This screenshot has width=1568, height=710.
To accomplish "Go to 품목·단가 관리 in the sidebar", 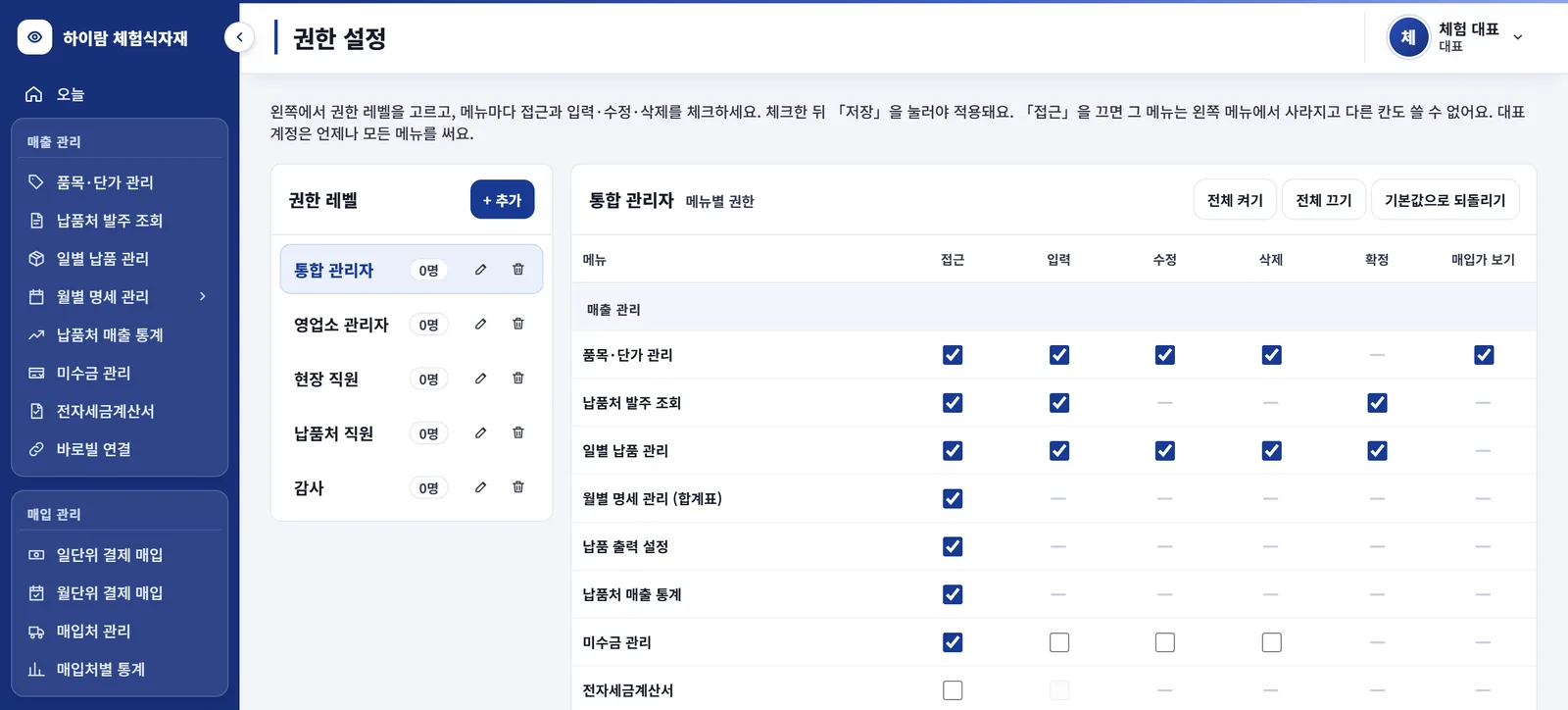I will pos(120,182).
